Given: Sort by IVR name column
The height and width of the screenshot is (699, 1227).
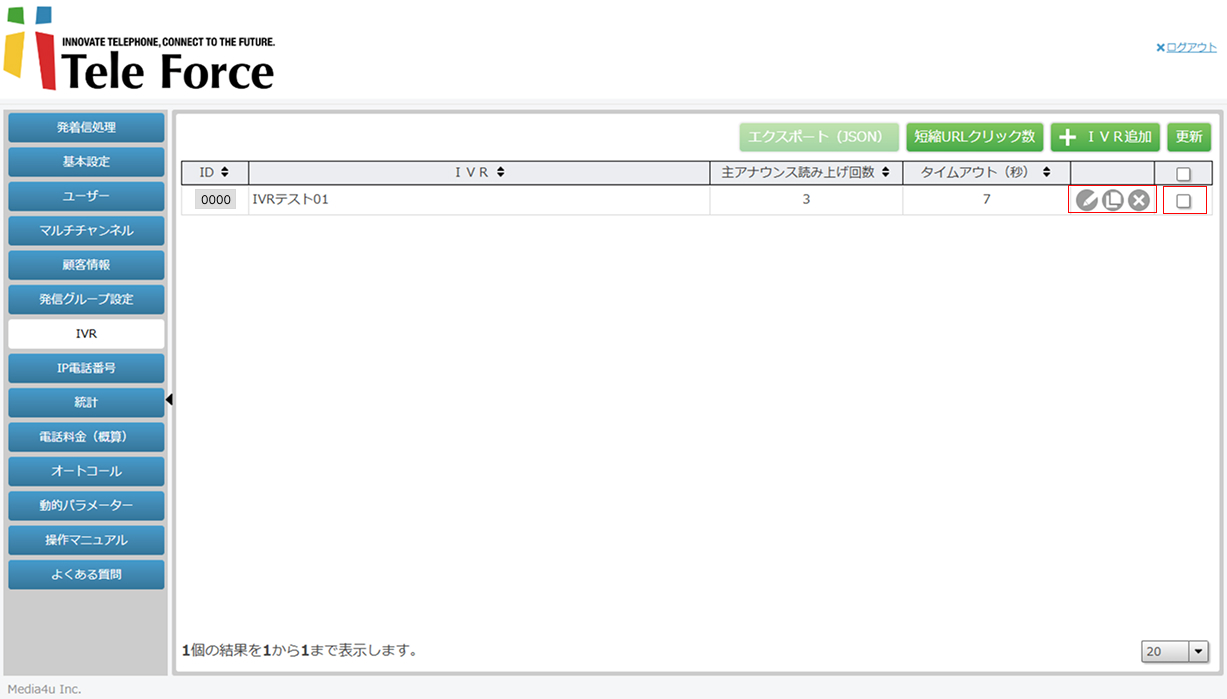Looking at the screenshot, I should 500,172.
